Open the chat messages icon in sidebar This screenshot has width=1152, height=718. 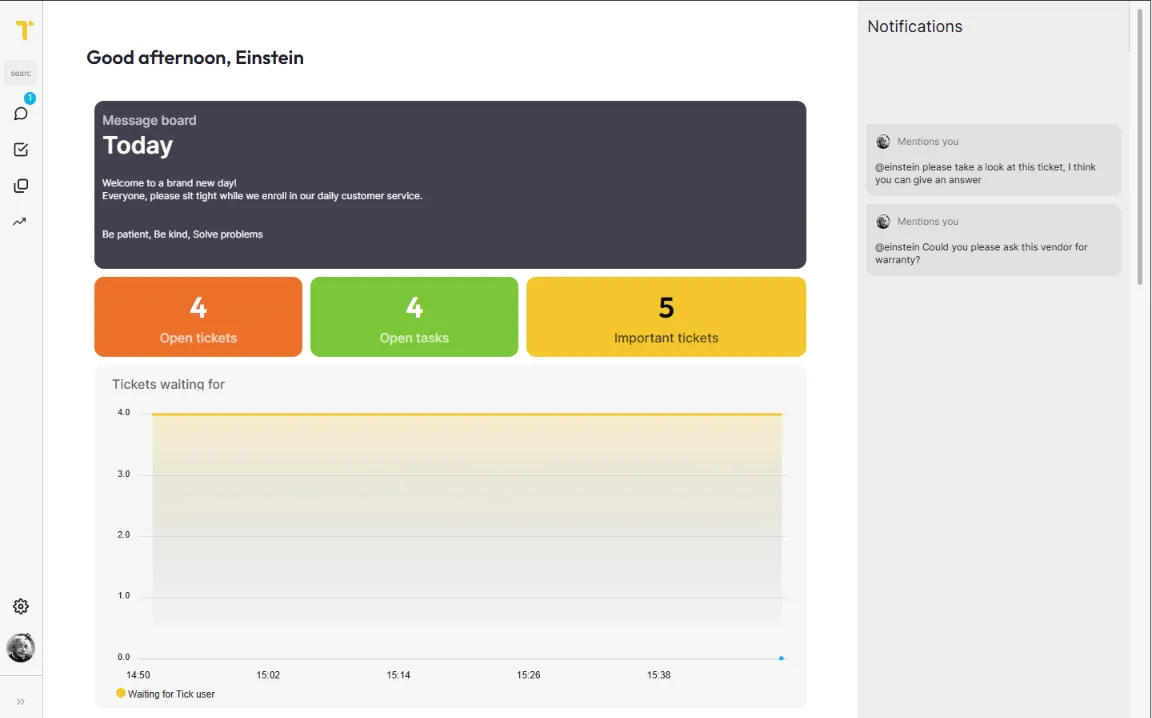tap(21, 113)
